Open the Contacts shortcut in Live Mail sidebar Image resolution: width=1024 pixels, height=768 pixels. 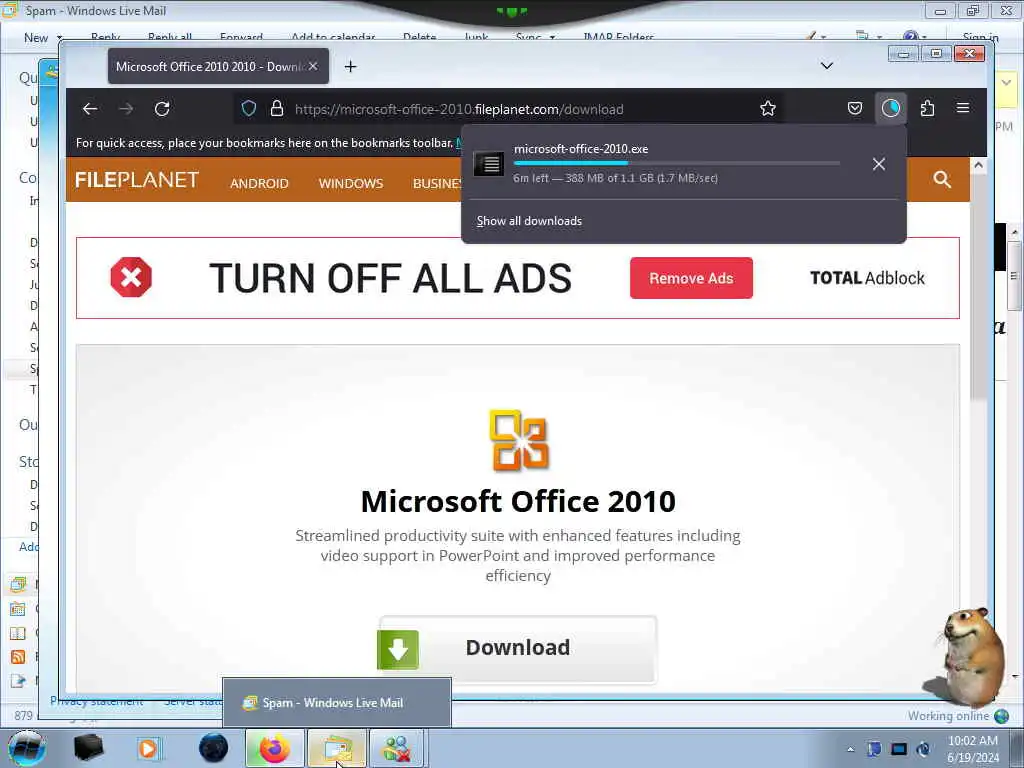click(18, 633)
